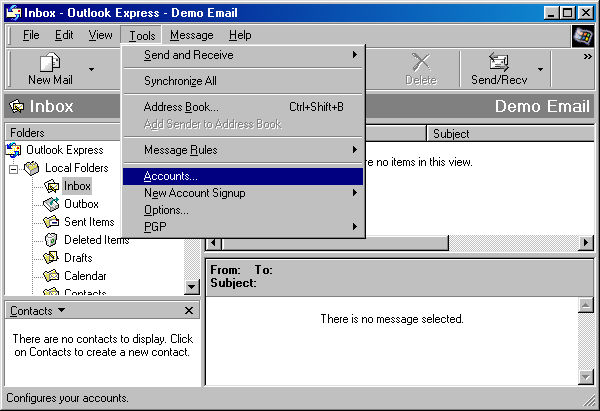600x411 pixels.
Task: Click the Outlook Express title bar icon
Action: (13, 13)
